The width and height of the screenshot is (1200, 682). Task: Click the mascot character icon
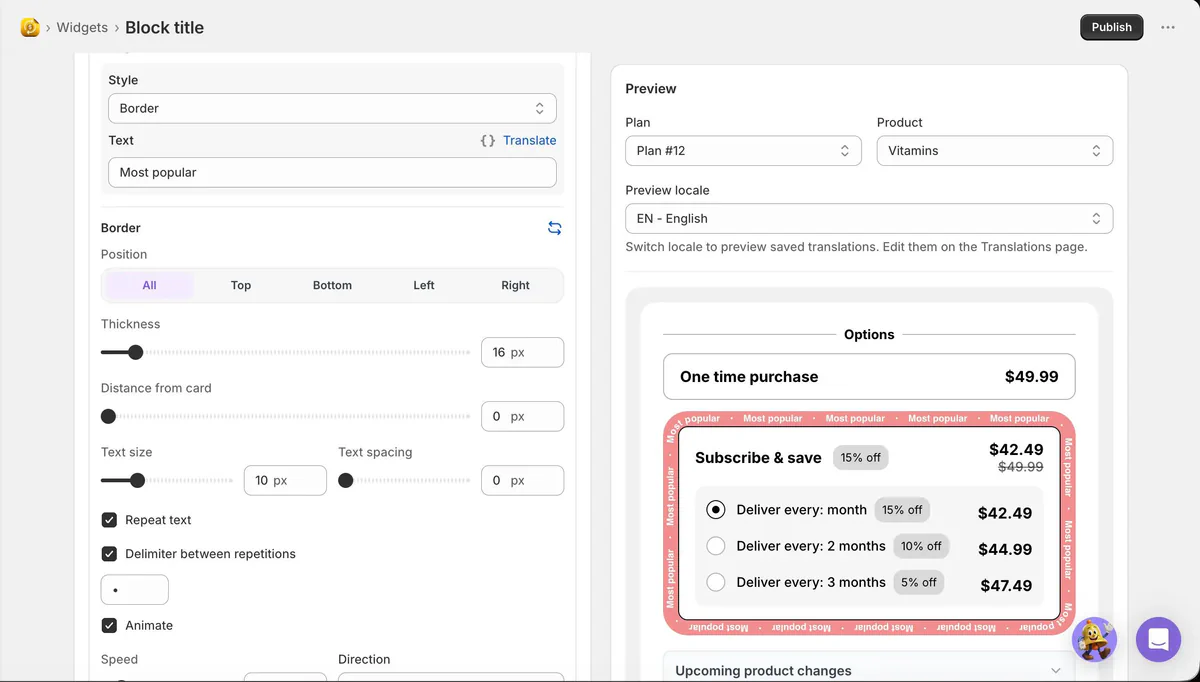click(x=1094, y=639)
